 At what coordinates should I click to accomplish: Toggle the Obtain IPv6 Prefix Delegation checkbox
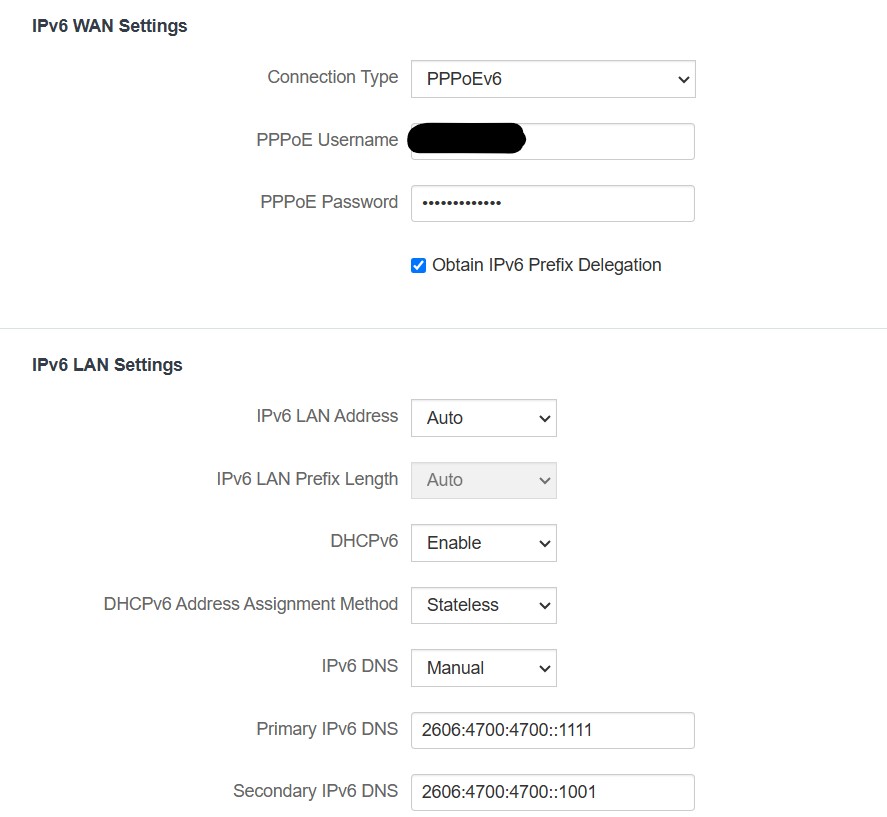point(418,265)
